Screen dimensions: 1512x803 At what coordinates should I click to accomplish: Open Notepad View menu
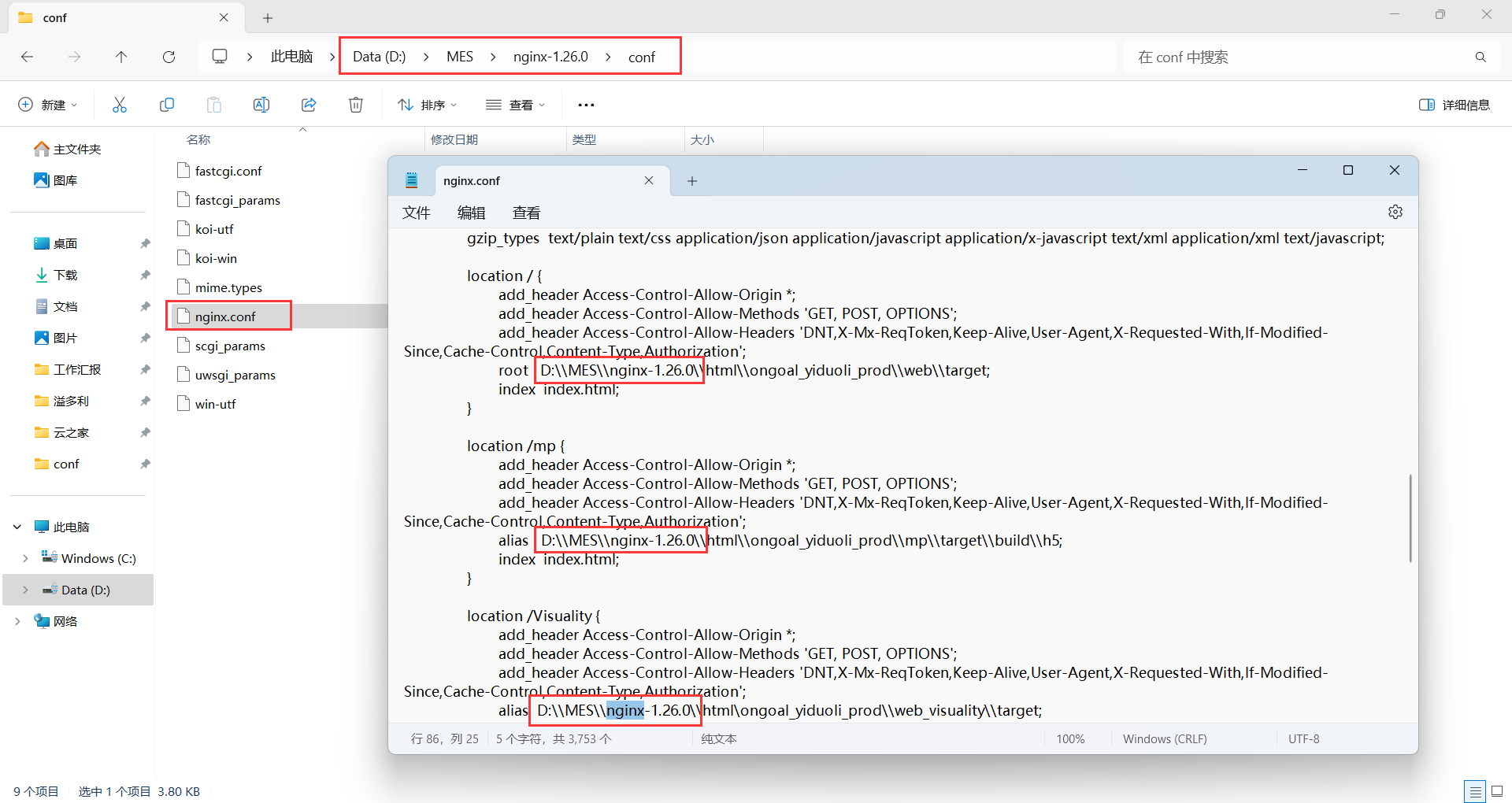(527, 213)
